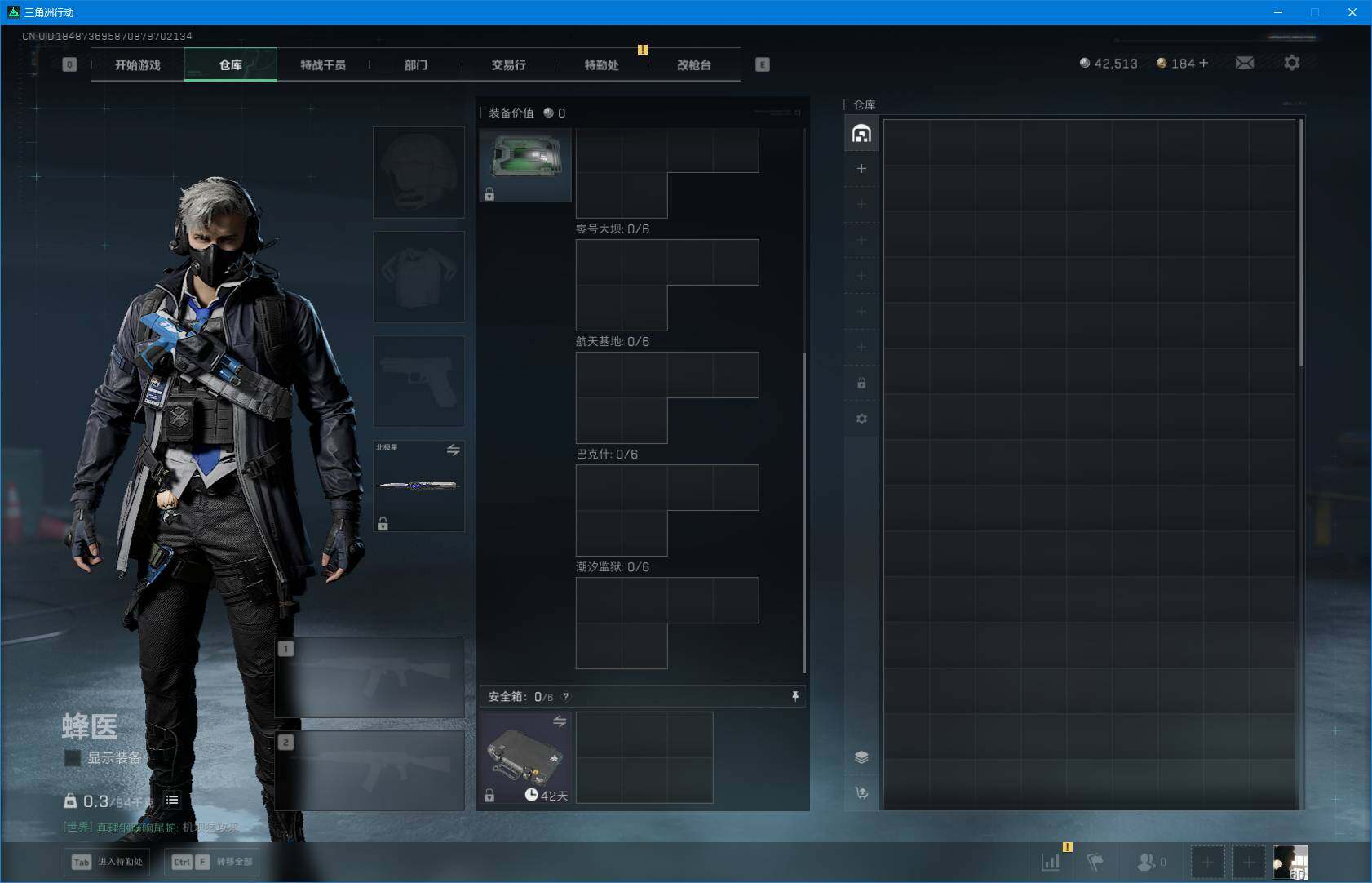The image size is (1372, 883).
Task: Toggle the pin on the 安全箱 bar
Action: 795,696
